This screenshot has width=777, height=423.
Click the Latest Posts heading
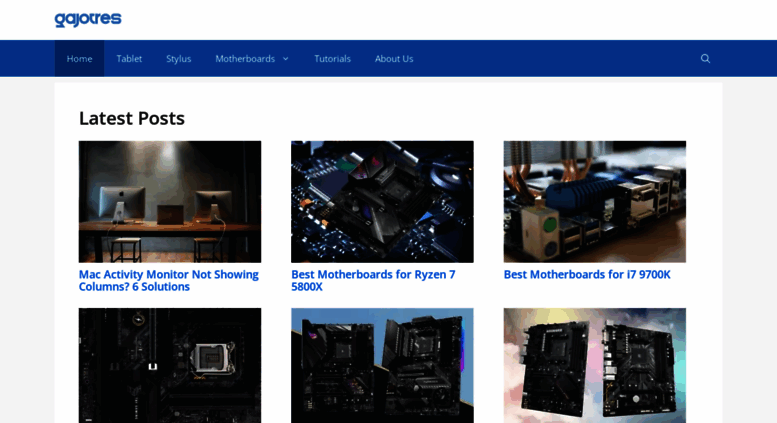132,118
